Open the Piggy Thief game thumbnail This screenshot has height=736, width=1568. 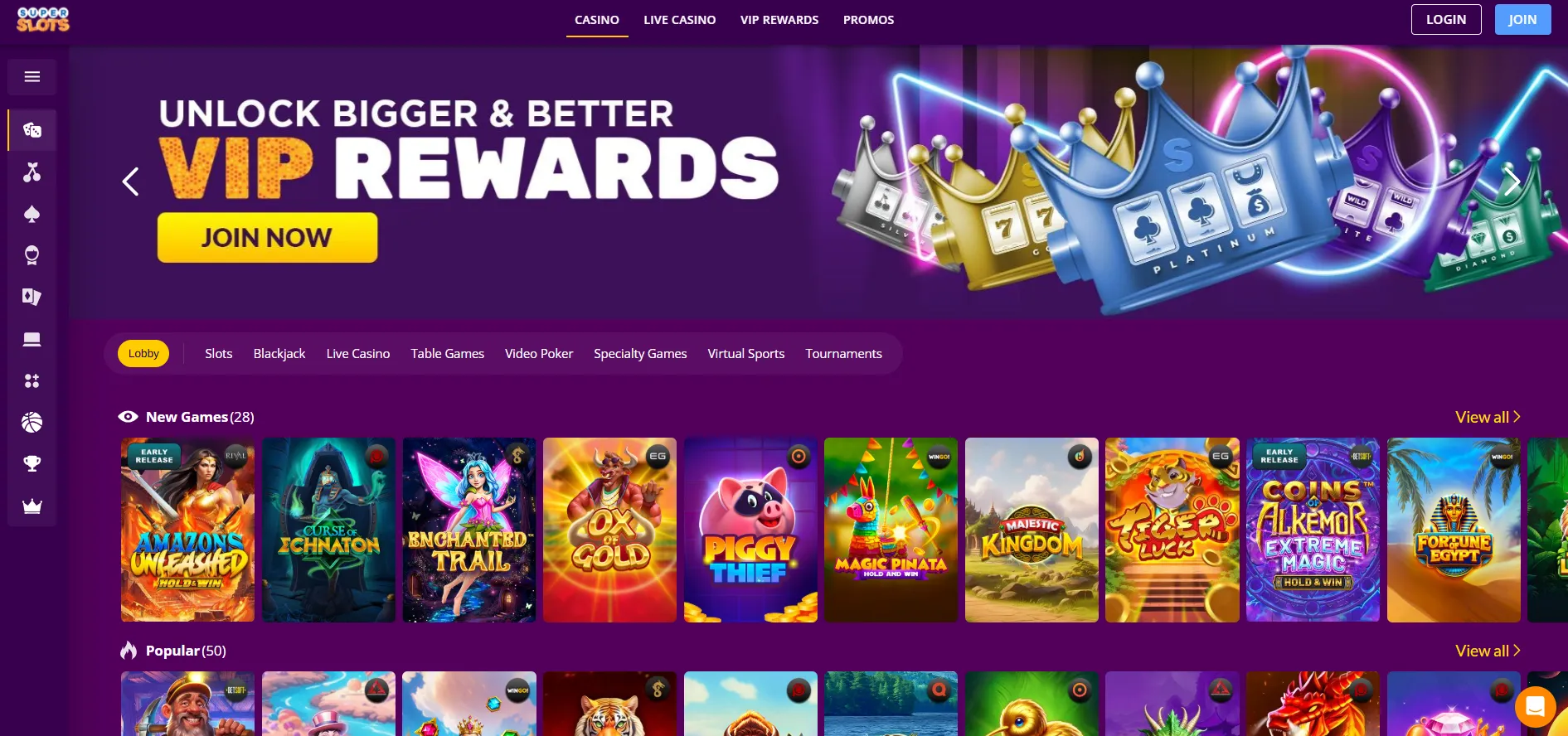point(750,530)
